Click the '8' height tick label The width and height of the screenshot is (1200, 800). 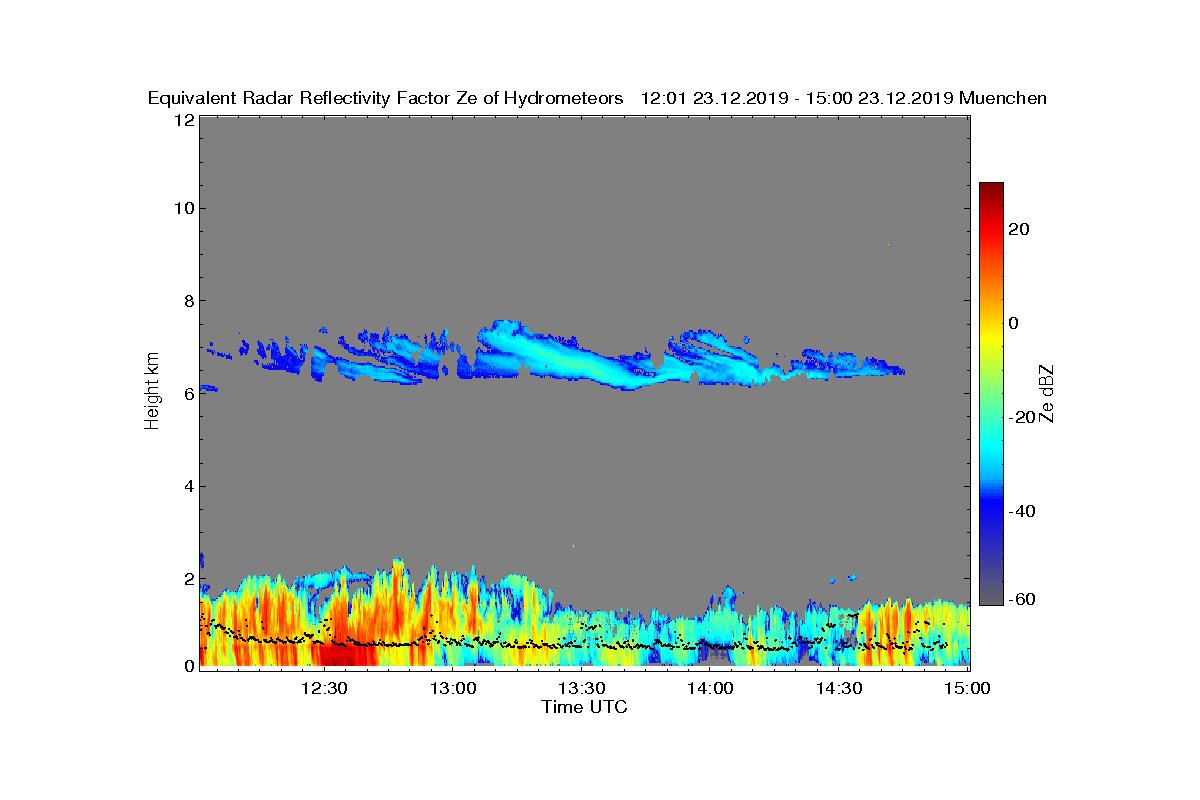click(187, 300)
